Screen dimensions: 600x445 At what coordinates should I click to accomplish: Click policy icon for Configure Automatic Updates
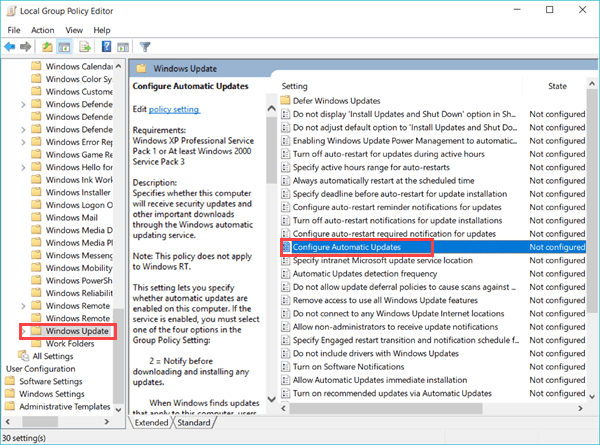[x=286, y=247]
